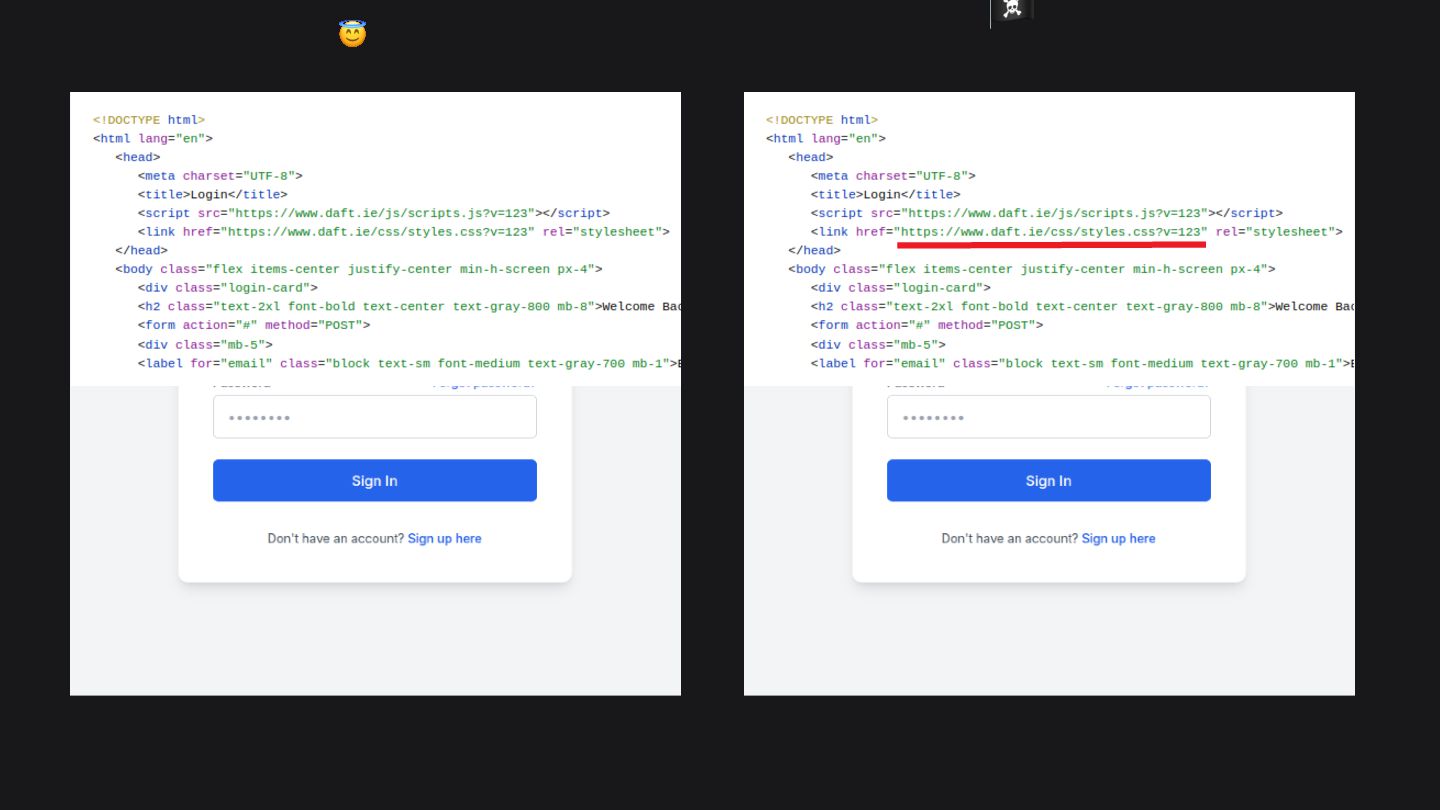Select the h2 'text-2xl font-bold' line in left code
This screenshot has width=1440, height=810.
(409, 306)
